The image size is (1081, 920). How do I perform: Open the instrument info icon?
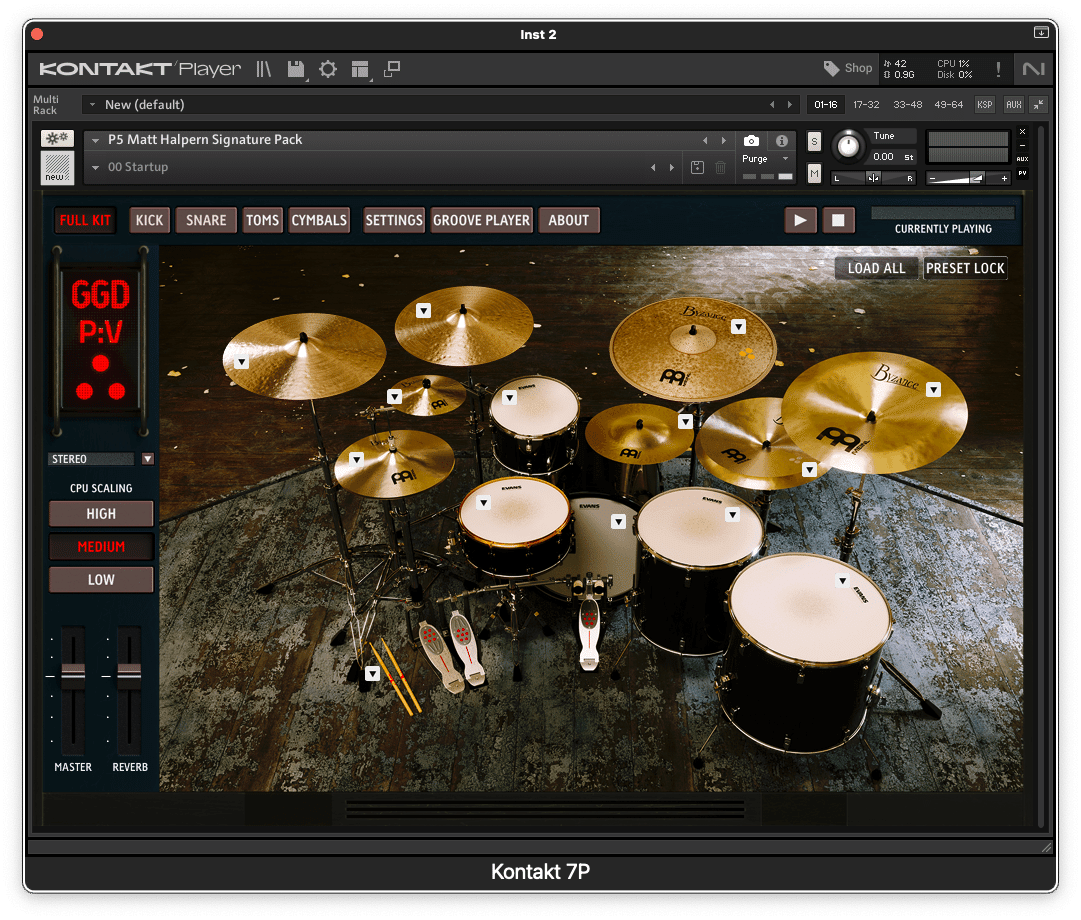pos(782,141)
